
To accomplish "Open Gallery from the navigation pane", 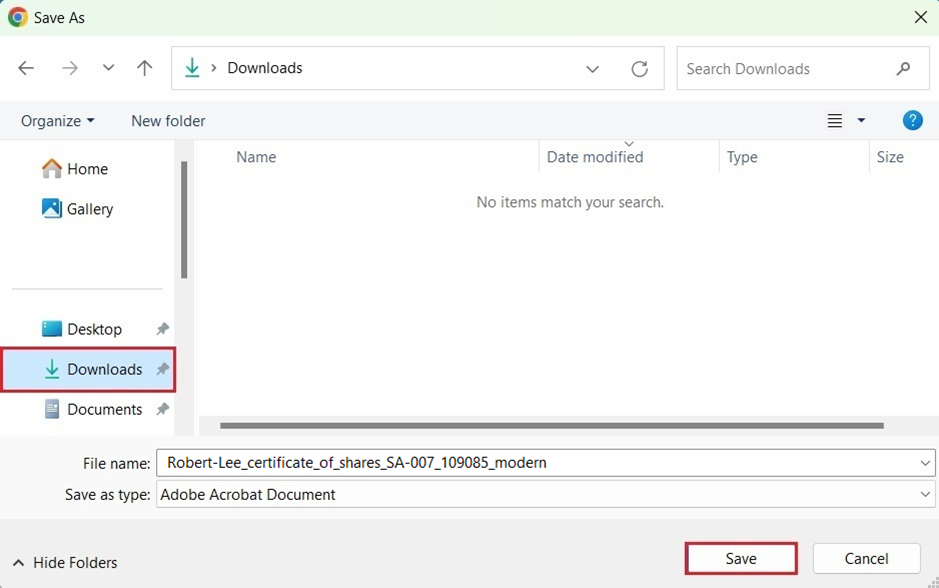I will [88, 208].
